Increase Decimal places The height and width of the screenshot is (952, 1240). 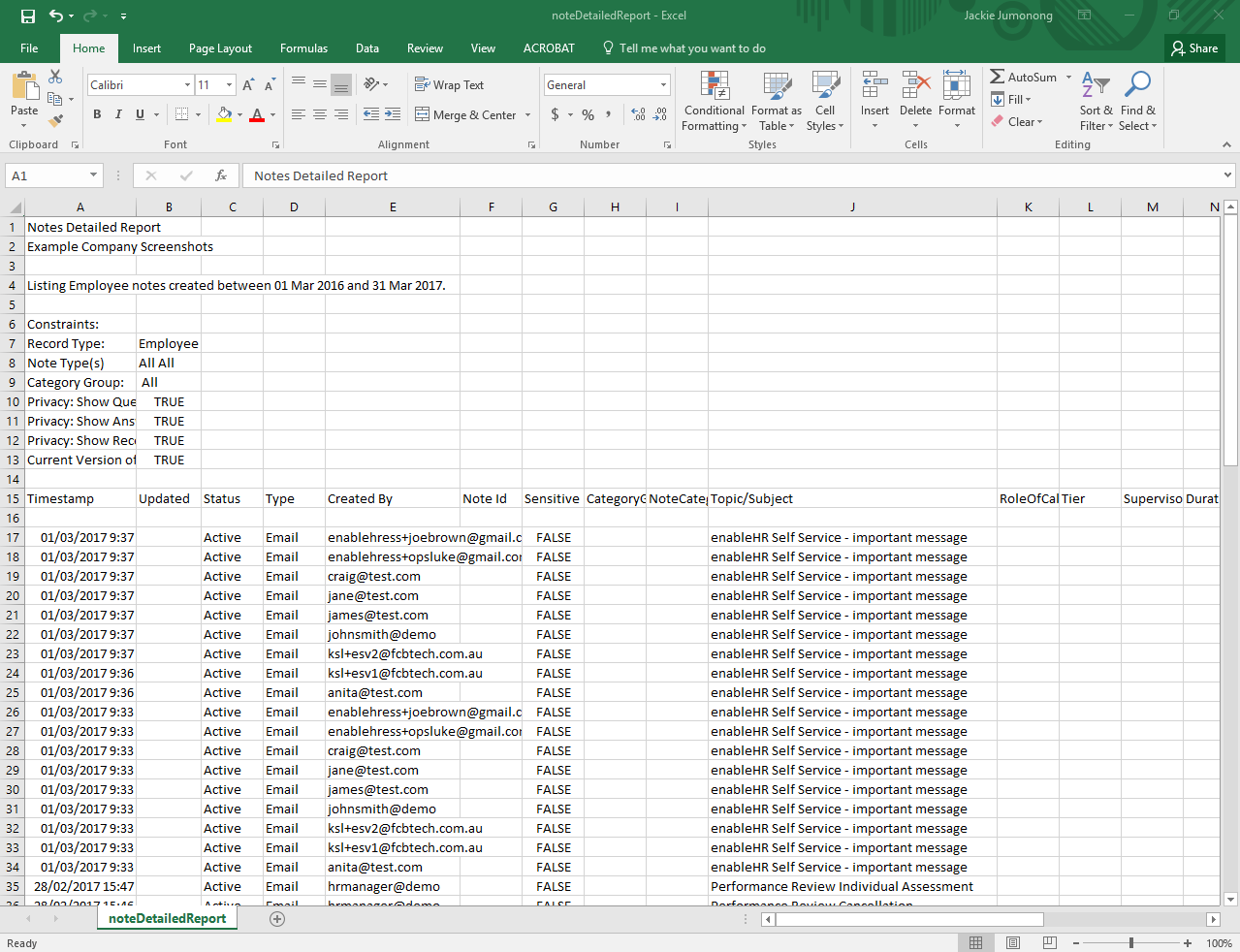(639, 114)
